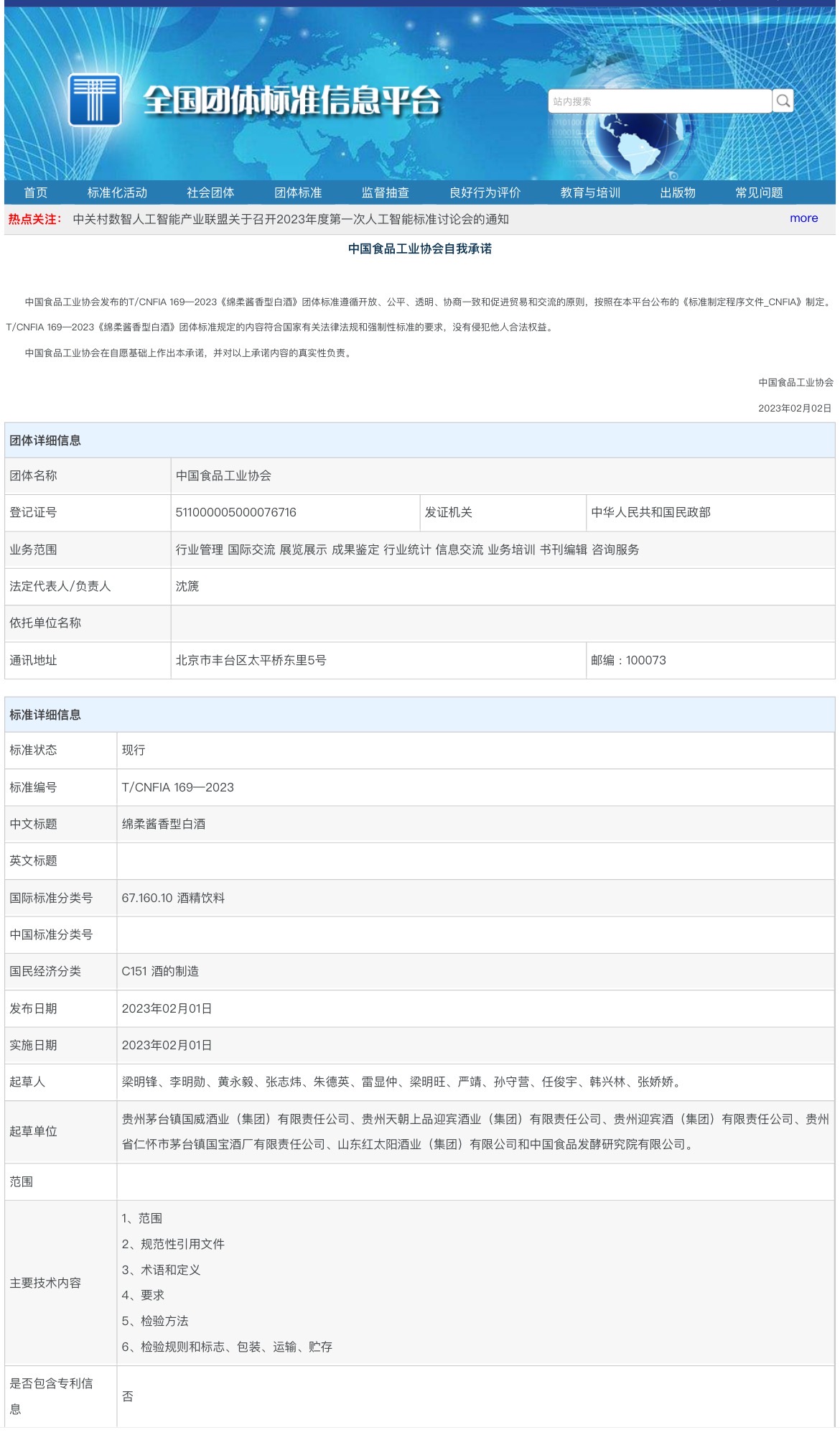Click the 团体详细信息 section header
This screenshot has width=840, height=1435.
(x=45, y=440)
